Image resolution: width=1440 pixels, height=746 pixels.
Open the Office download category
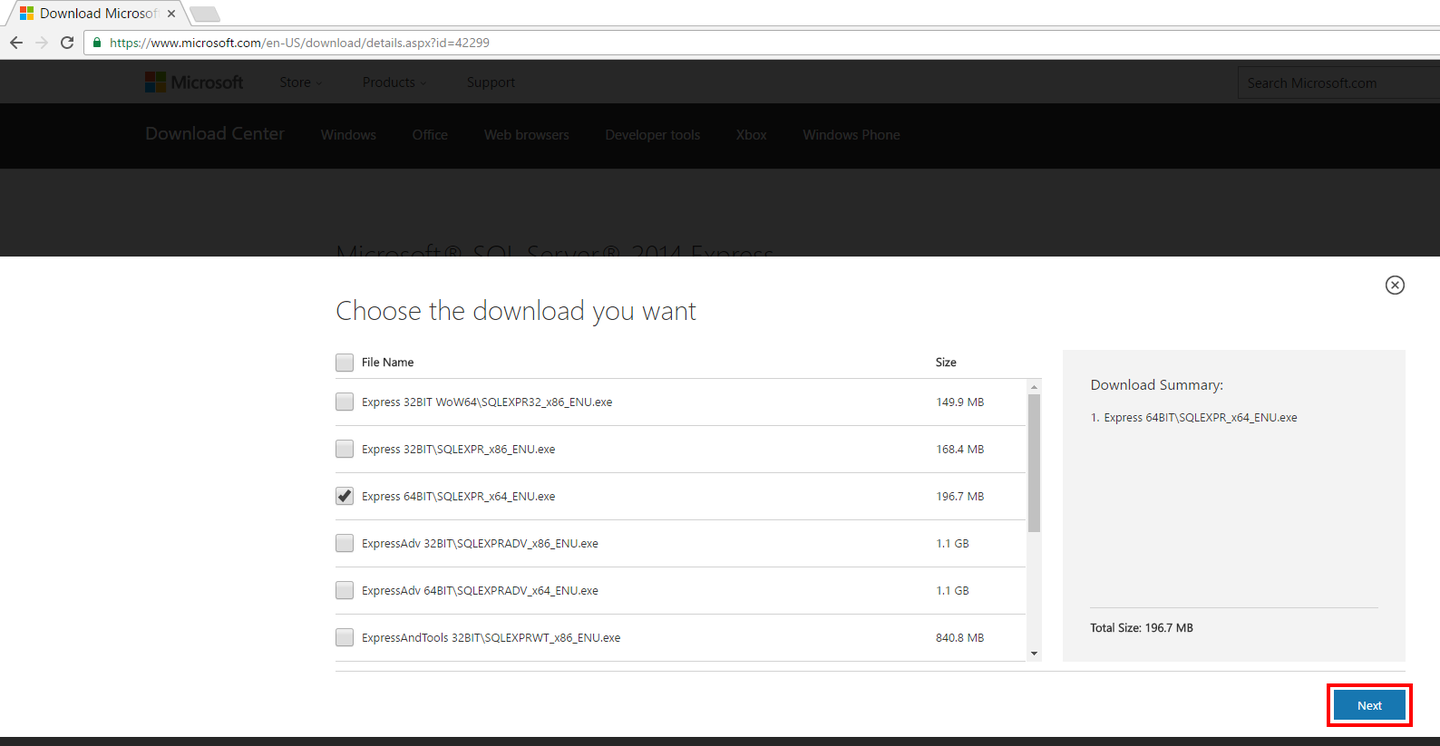(430, 135)
